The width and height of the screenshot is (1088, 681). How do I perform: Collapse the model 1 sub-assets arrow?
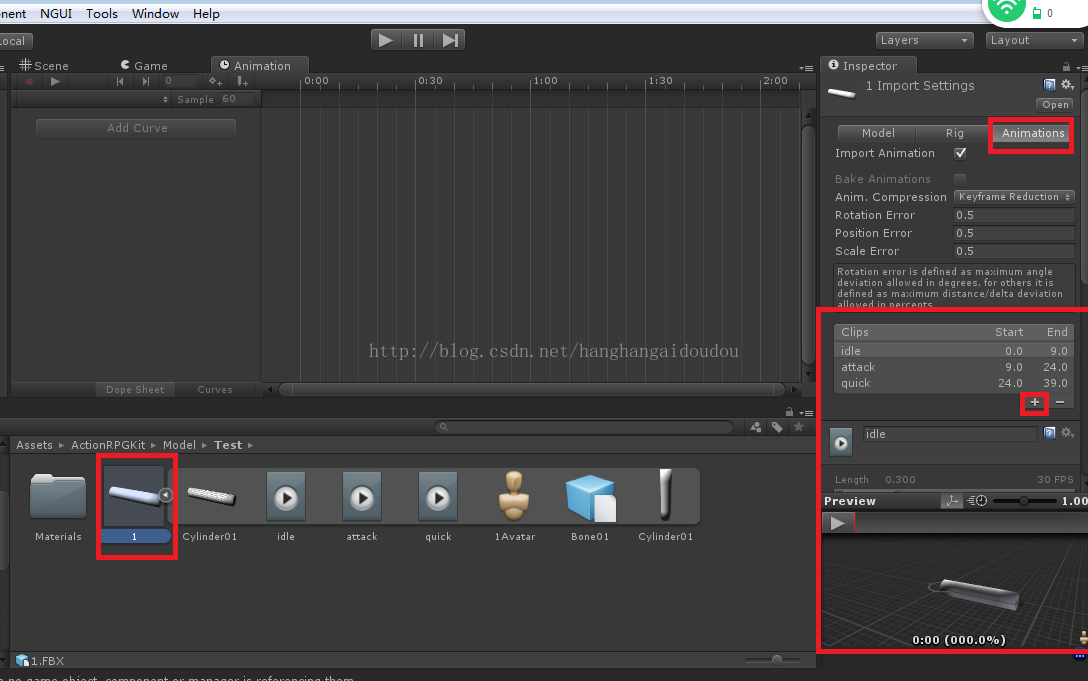click(x=165, y=495)
